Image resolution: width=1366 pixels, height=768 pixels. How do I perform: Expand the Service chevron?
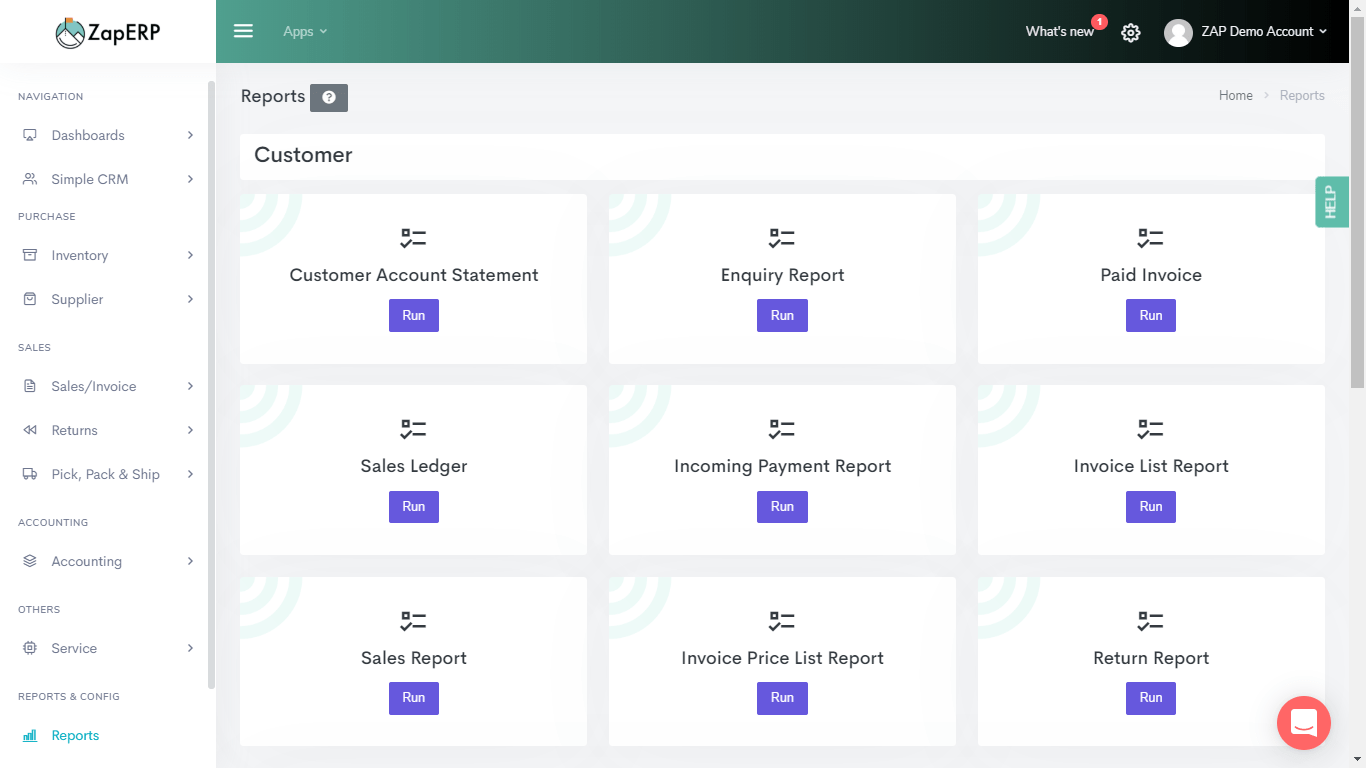pos(190,648)
